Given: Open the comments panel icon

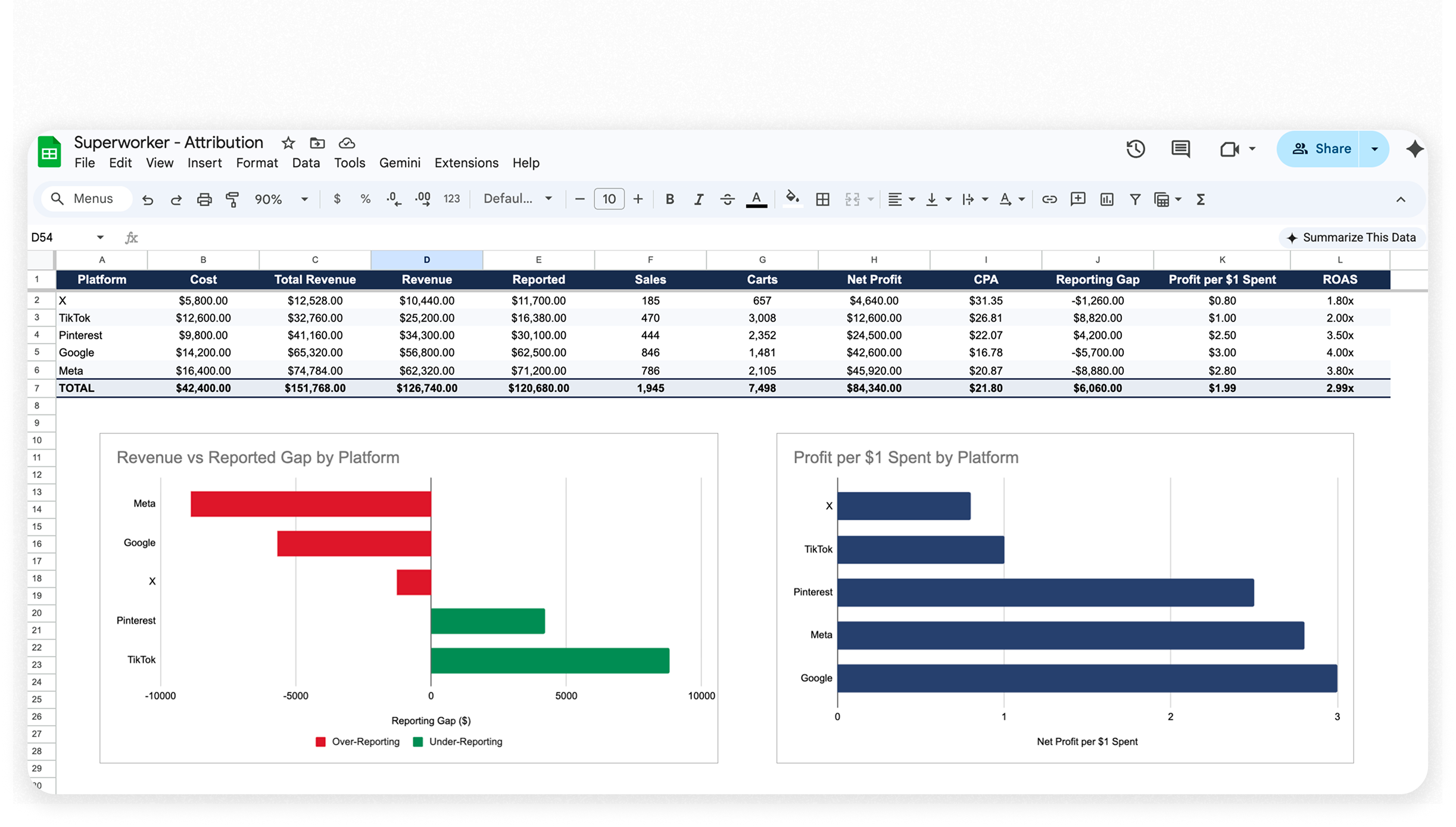Looking at the screenshot, I should pyautogui.click(x=1180, y=149).
